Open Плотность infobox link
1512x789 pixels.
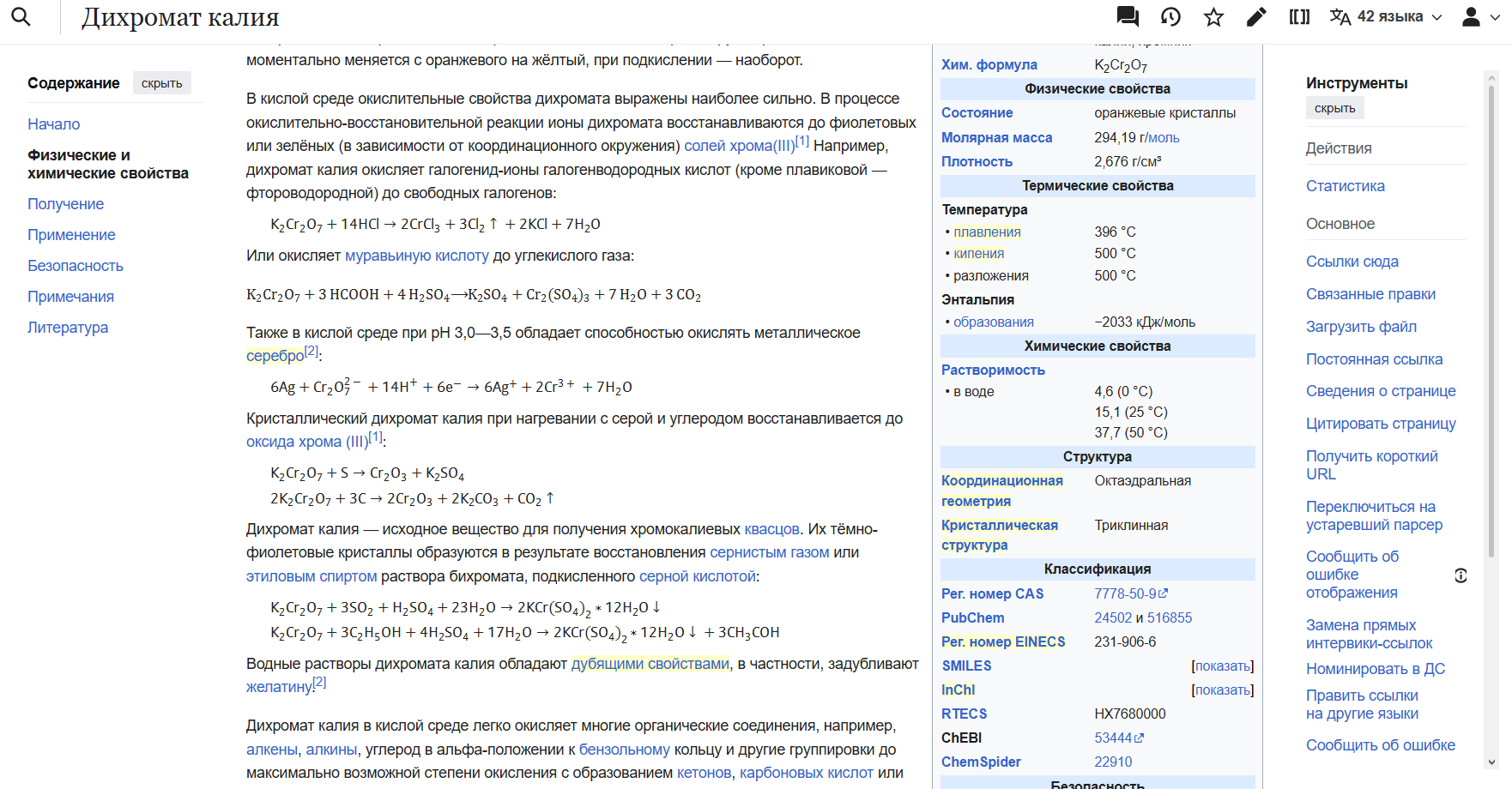(977, 161)
